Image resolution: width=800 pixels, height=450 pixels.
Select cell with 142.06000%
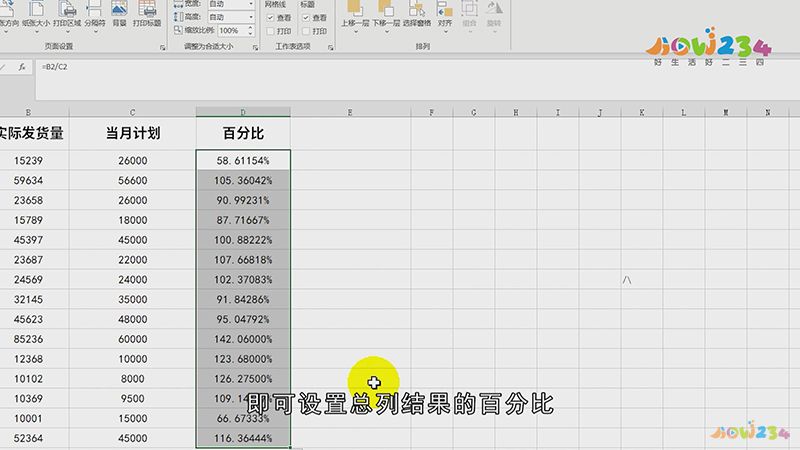coord(243,339)
